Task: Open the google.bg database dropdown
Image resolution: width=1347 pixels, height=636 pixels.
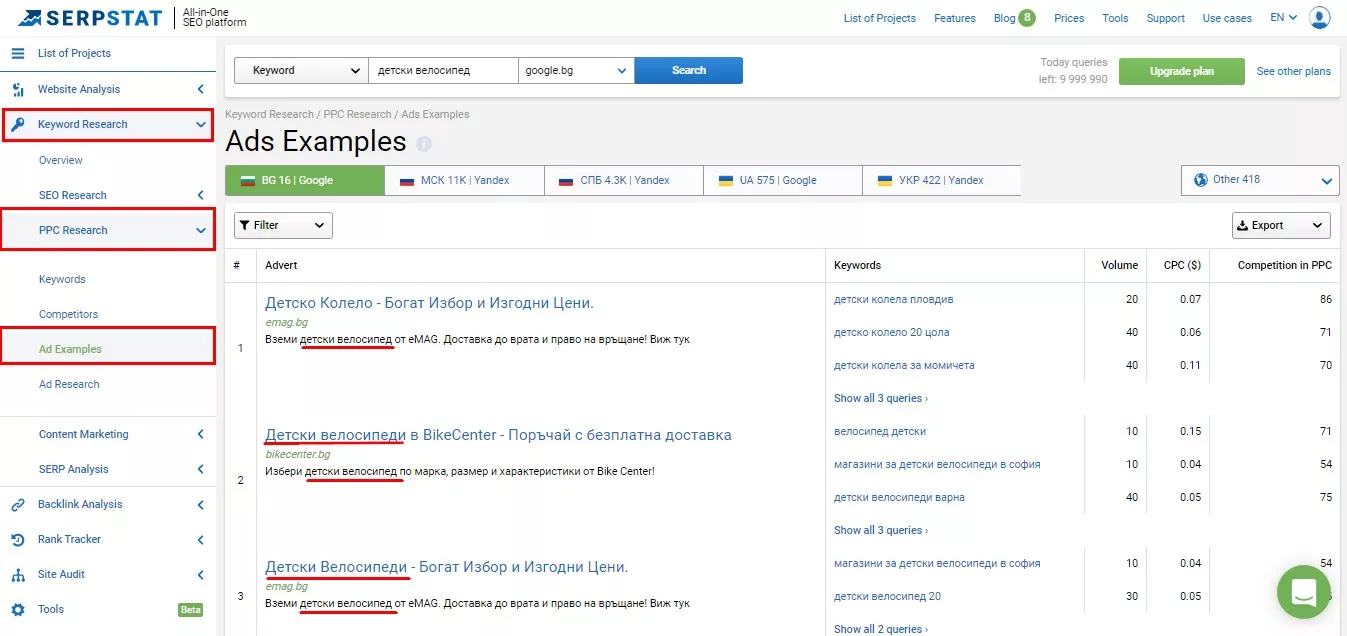Action: (x=576, y=70)
